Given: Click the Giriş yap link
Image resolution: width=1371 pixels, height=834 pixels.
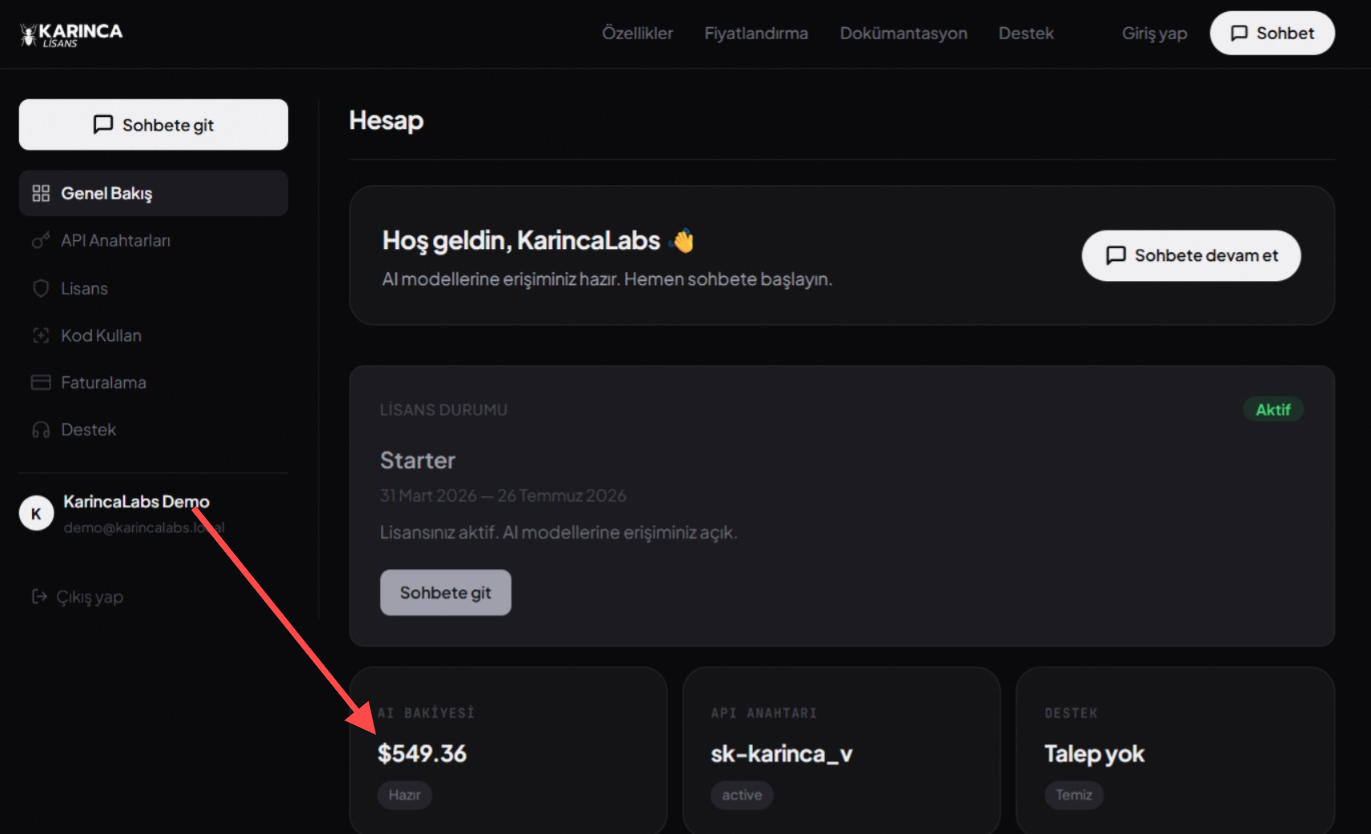Looking at the screenshot, I should tap(1154, 33).
